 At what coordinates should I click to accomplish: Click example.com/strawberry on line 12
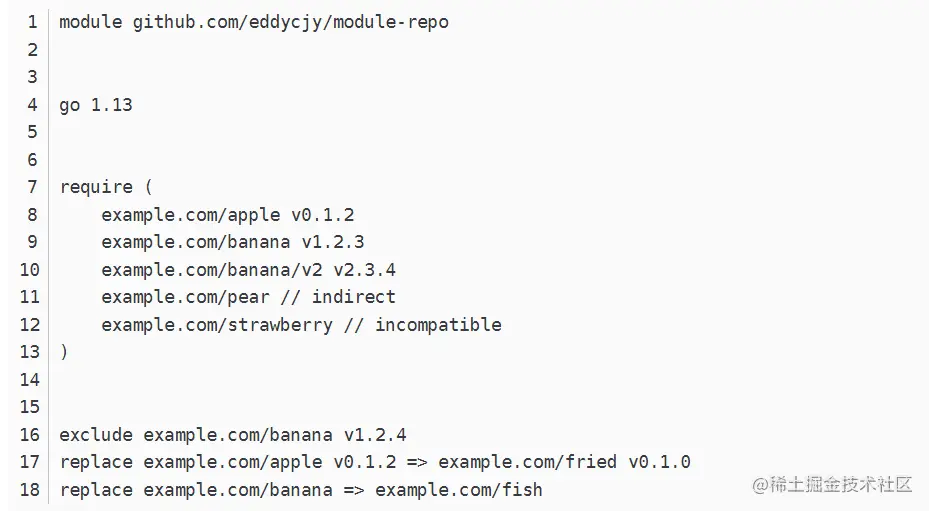coord(217,325)
